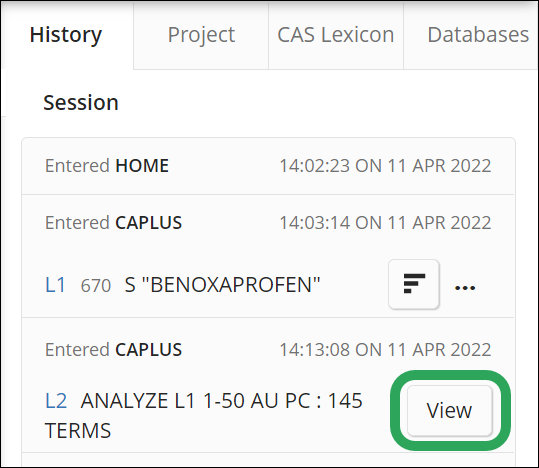Click the 14:03:14 ON 11 APR 2022 timestamp
Screen dimensions: 539x468
pos(385,222)
